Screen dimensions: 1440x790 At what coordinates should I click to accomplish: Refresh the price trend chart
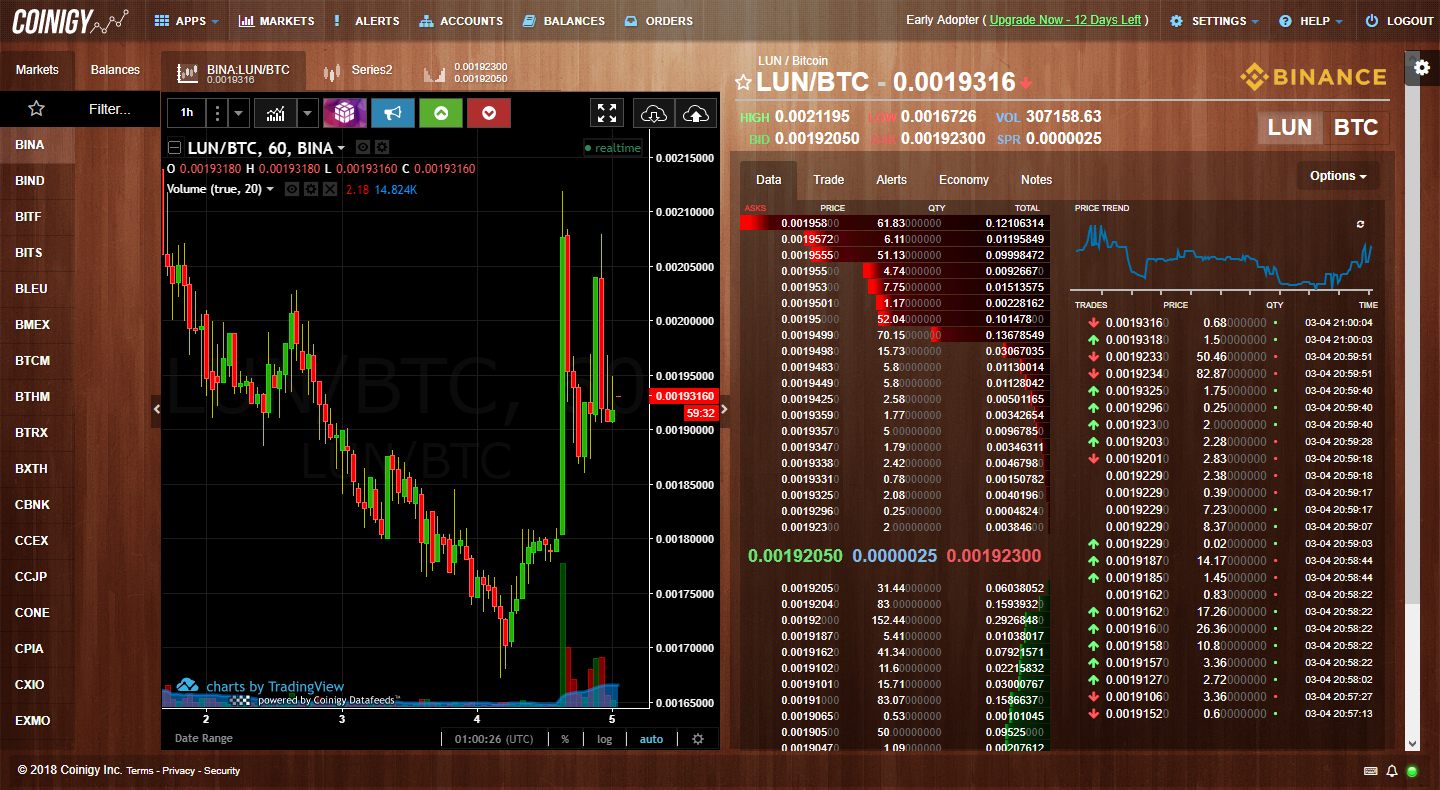click(x=1360, y=224)
